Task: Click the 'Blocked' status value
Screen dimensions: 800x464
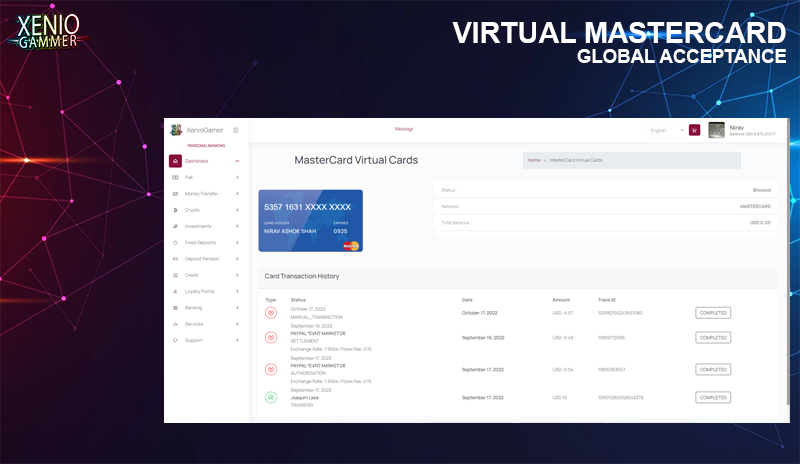Action: pos(761,190)
